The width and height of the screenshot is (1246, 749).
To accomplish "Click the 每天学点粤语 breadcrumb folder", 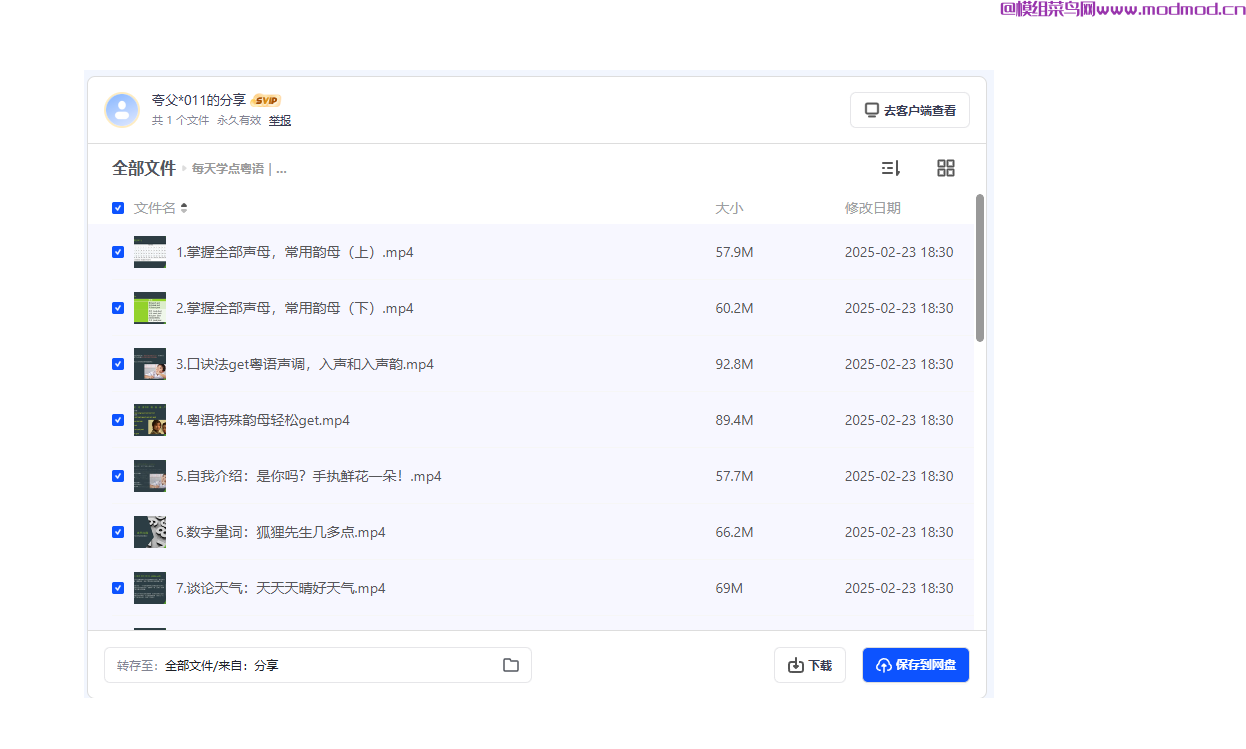I will click(x=239, y=169).
